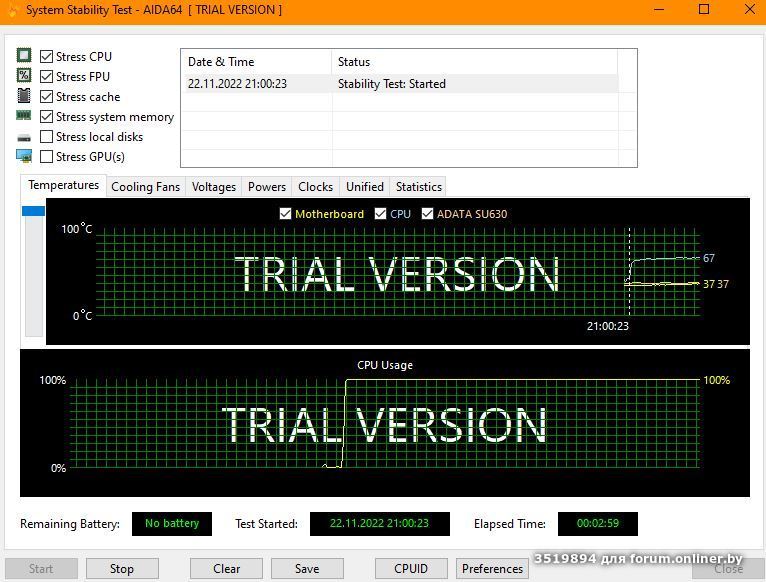
Task: Click the CPU Usage graph title
Action: (385, 365)
